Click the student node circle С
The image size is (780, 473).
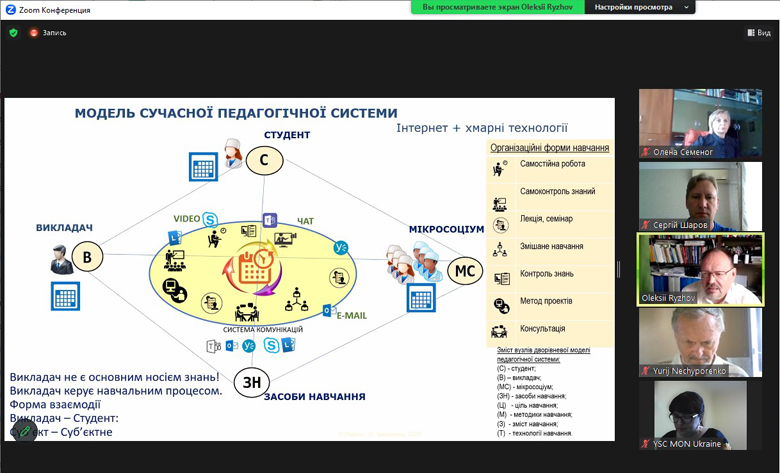click(264, 160)
